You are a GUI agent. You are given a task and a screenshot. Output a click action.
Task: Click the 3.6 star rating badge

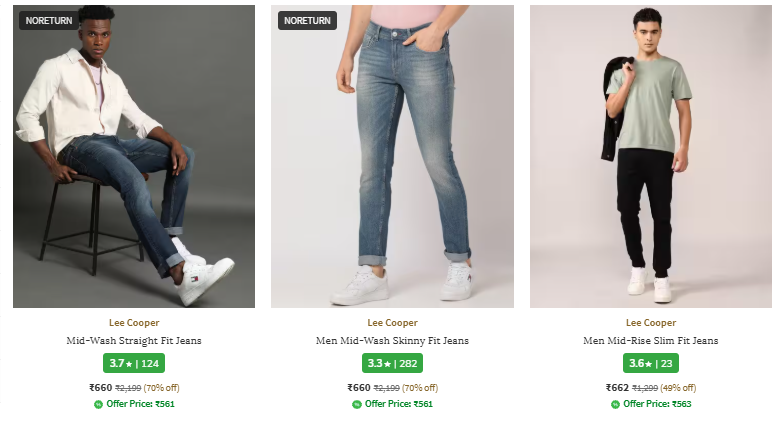coord(651,363)
